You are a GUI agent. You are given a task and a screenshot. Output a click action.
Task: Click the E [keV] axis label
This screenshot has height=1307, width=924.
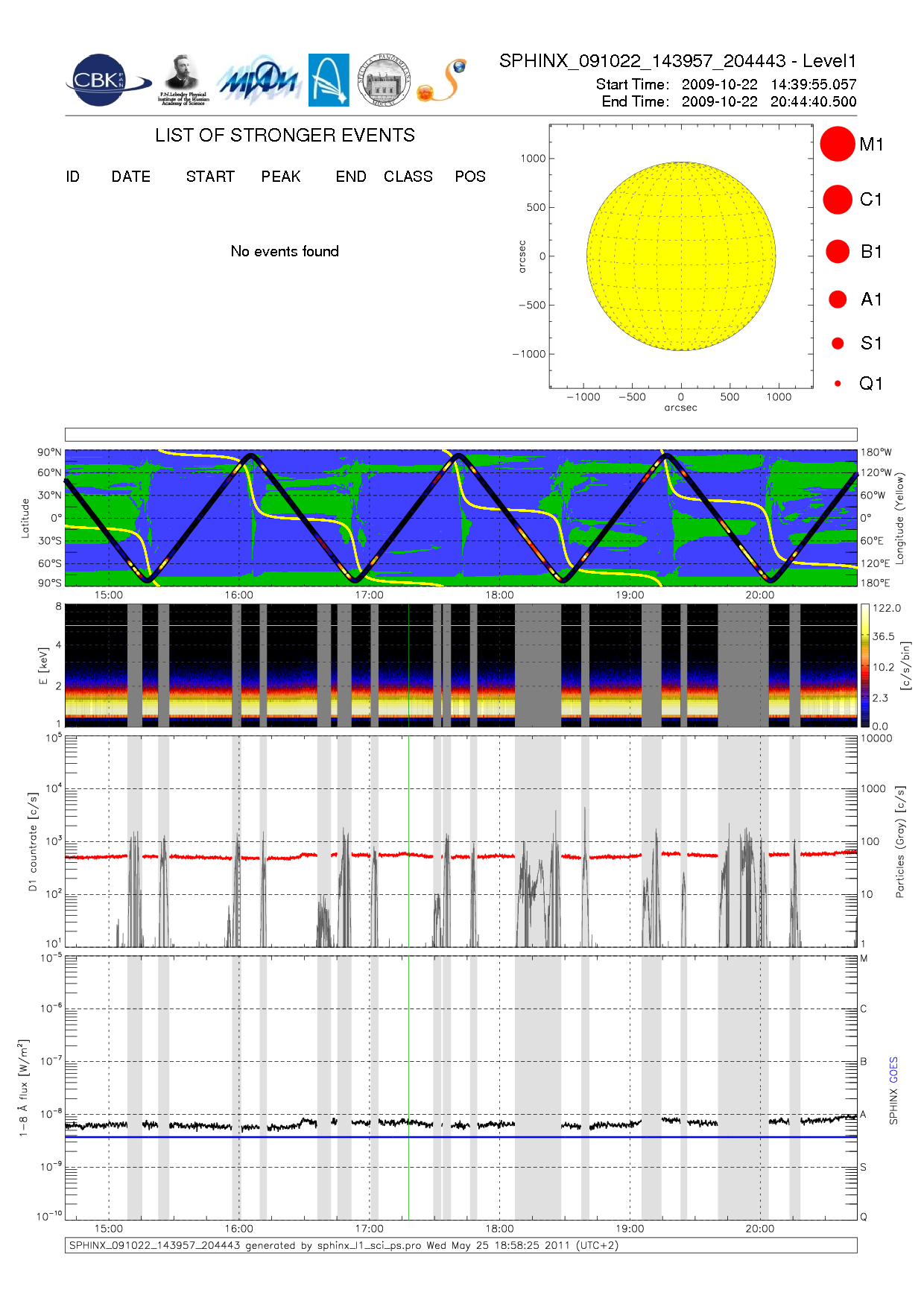tap(42, 665)
